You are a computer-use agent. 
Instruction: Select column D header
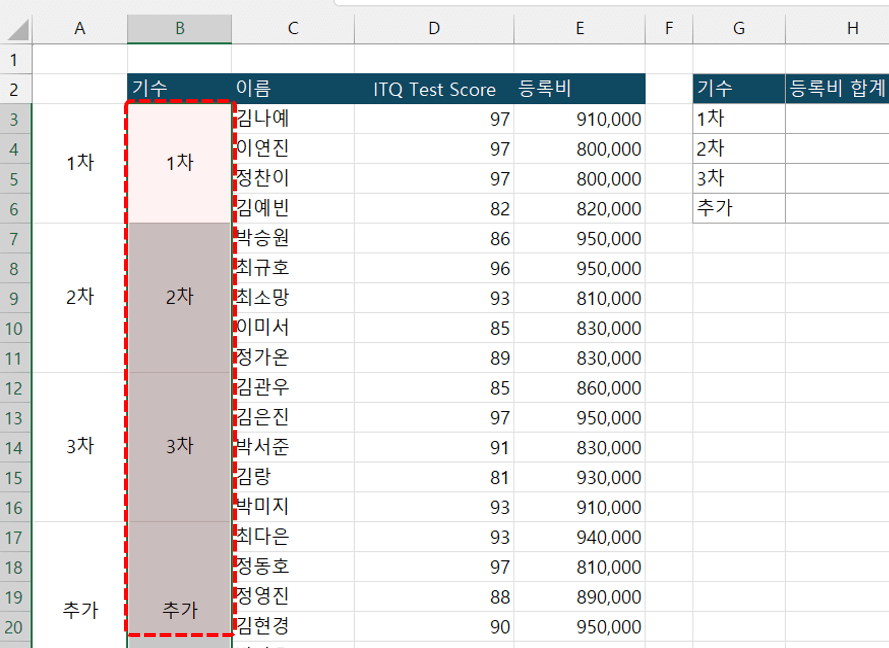pyautogui.click(x=434, y=28)
